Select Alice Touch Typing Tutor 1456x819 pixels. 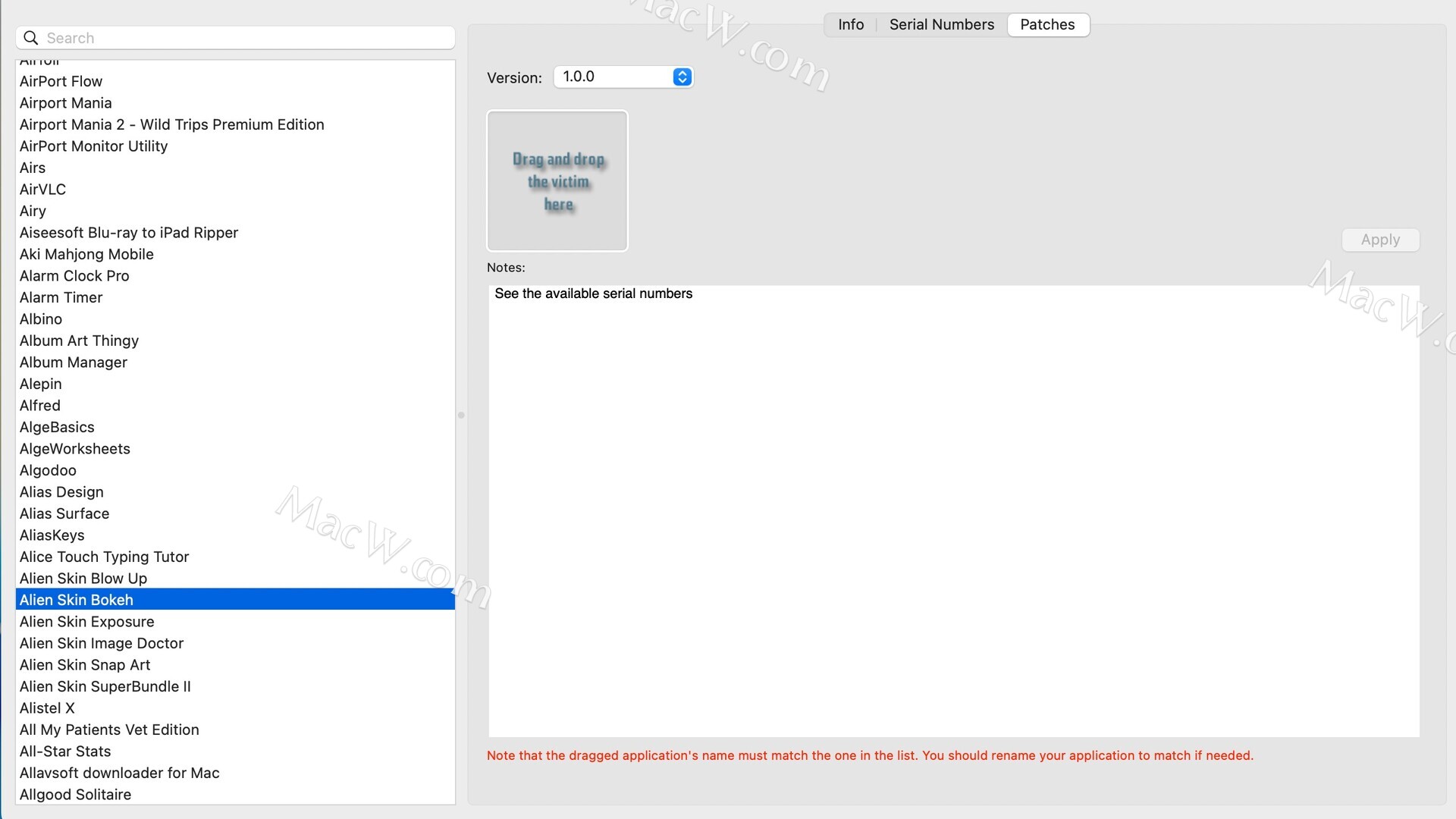pyautogui.click(x=235, y=557)
